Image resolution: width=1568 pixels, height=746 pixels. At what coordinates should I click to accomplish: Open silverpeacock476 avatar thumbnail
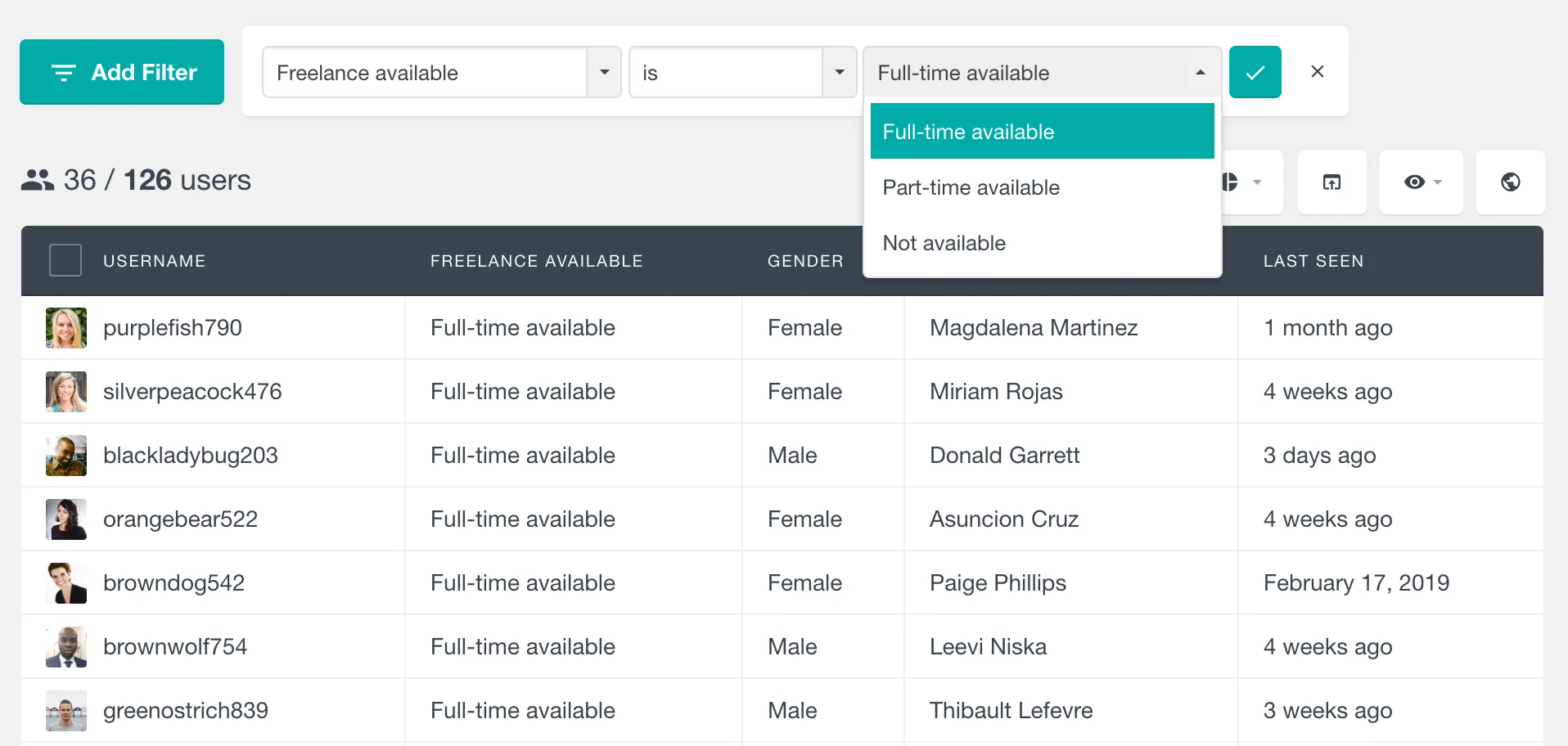click(x=66, y=392)
